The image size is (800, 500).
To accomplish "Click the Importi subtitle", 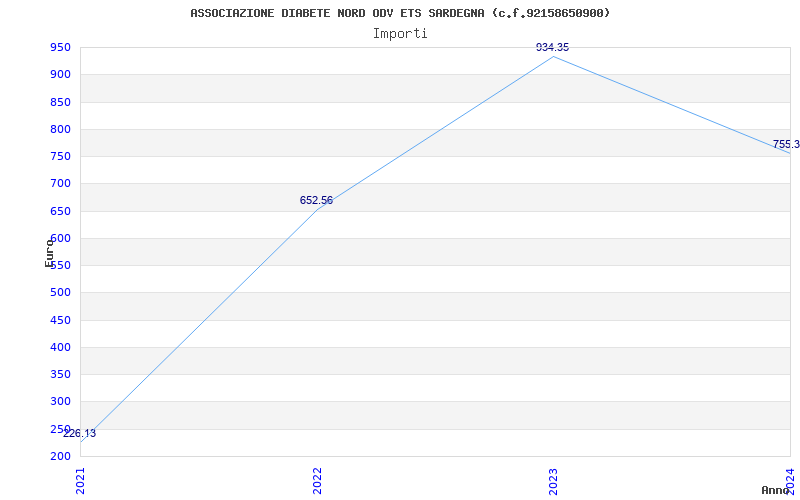I will click(x=400, y=34).
